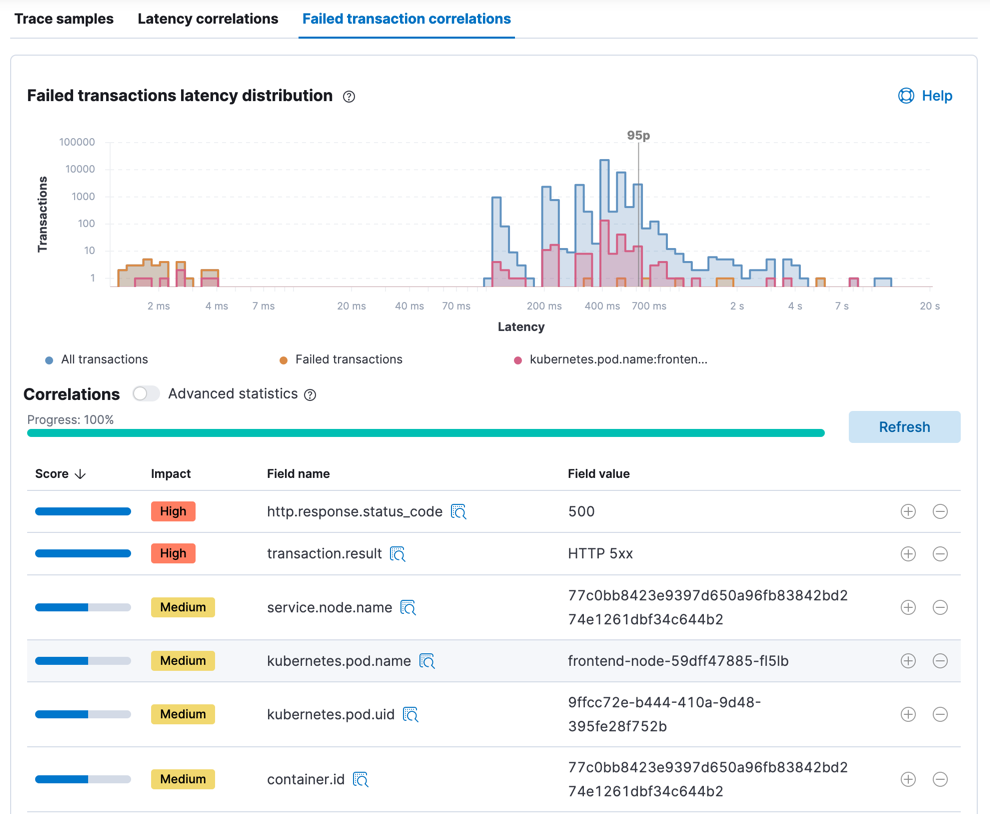Click the minus icon to exclude HTTP 5xx

940,553
